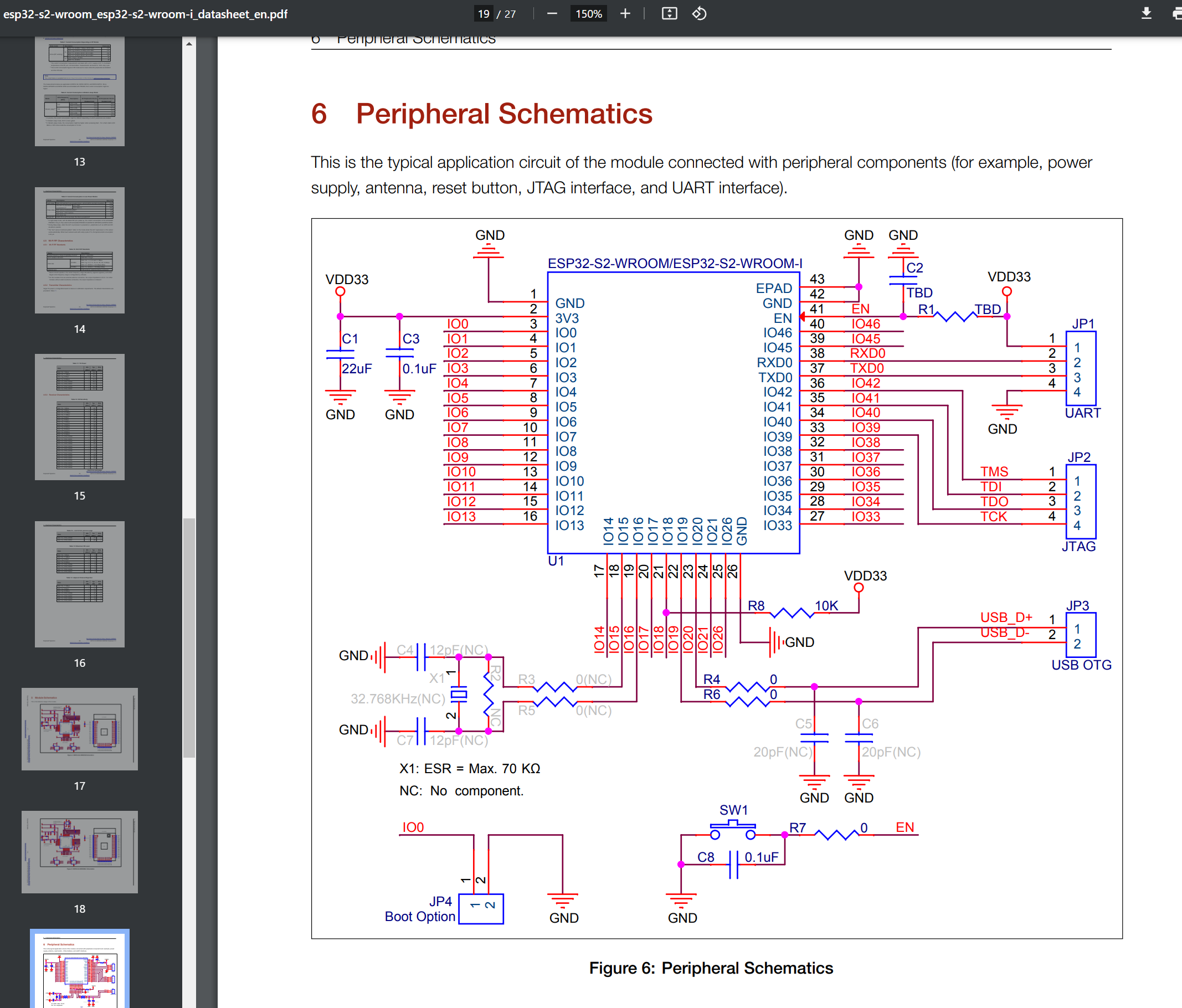1182x1008 pixels.
Task: Select page 15 thumbnail
Action: [80, 417]
